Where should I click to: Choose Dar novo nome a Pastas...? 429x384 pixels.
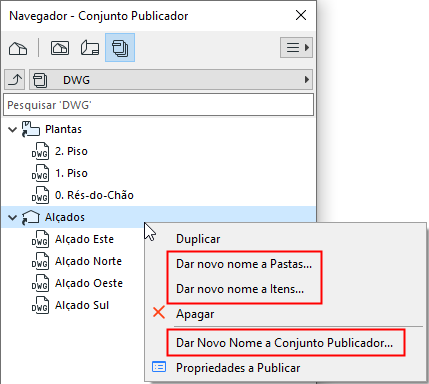(244, 264)
